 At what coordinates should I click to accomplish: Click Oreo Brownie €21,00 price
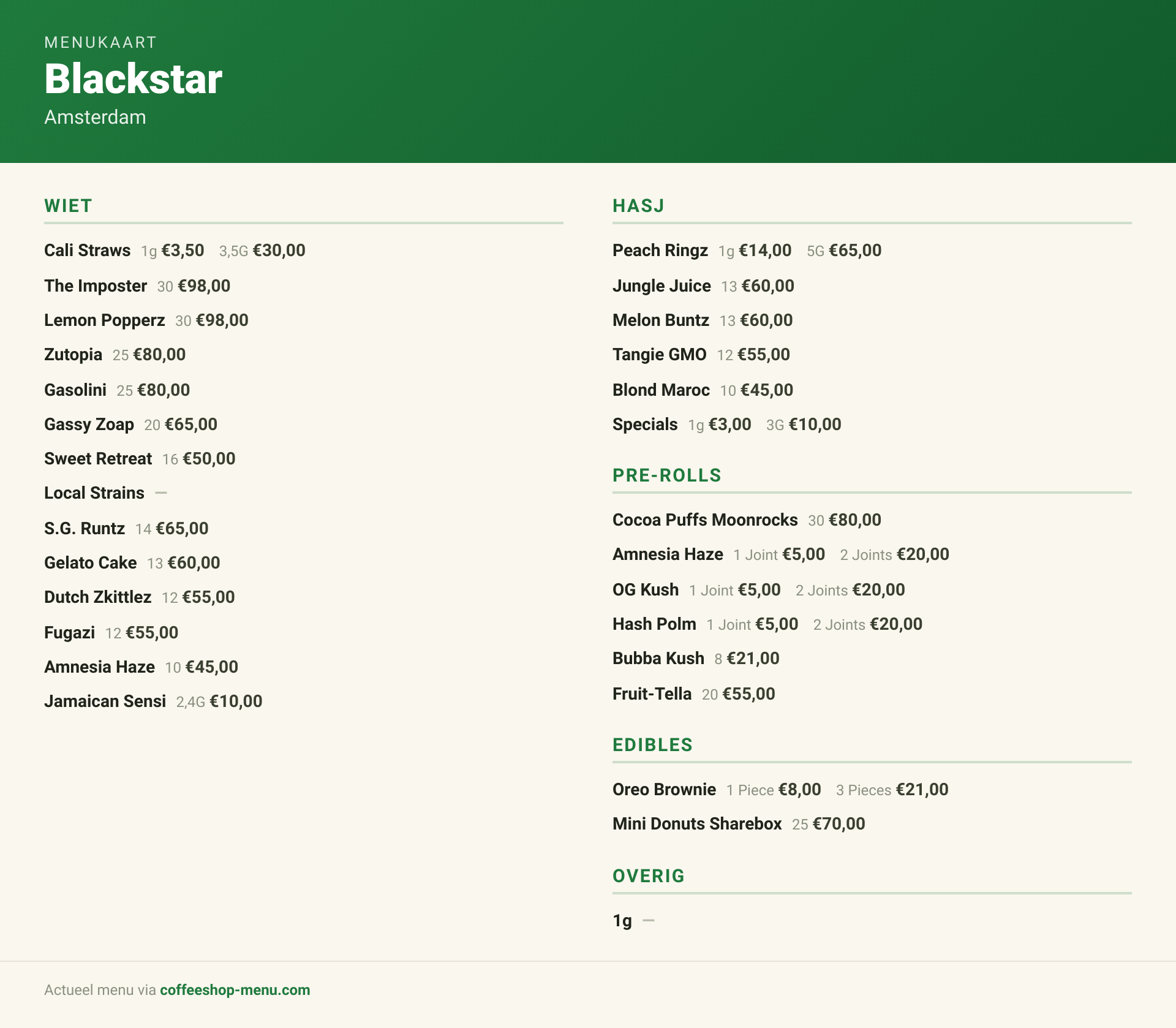pos(922,790)
